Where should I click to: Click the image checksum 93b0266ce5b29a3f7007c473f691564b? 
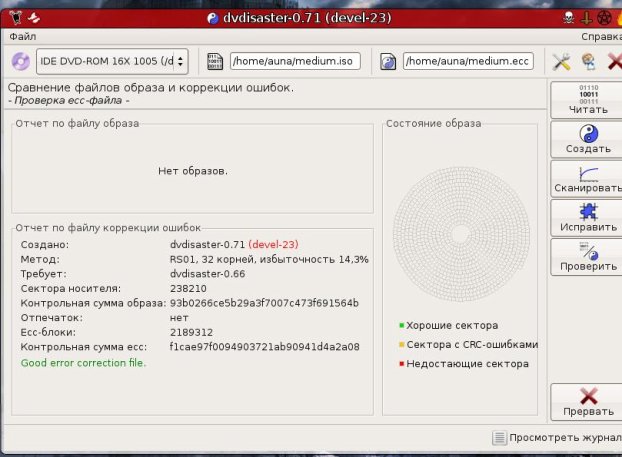click(x=264, y=303)
